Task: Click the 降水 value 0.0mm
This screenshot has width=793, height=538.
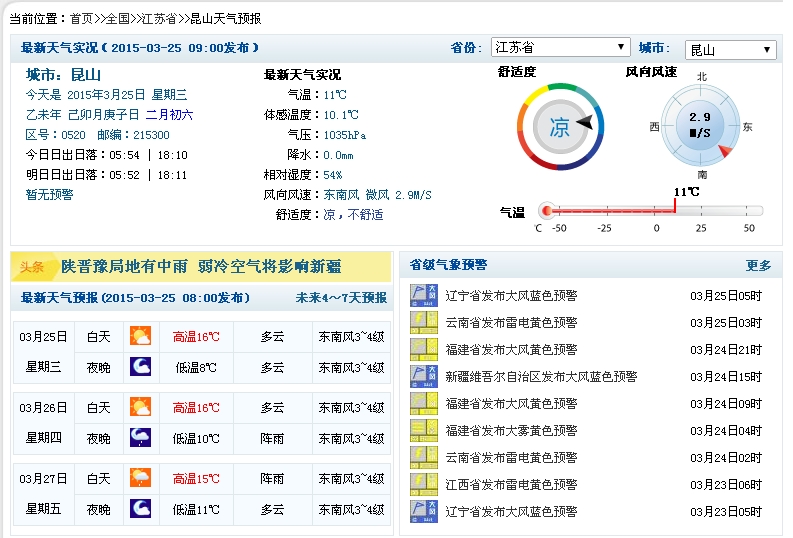Action: tap(339, 155)
